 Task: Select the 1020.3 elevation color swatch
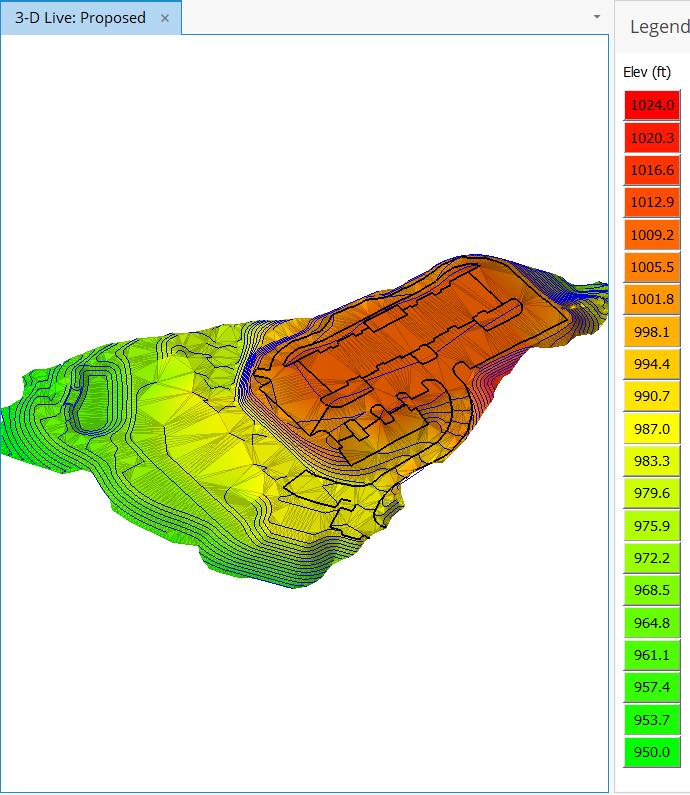coord(652,138)
